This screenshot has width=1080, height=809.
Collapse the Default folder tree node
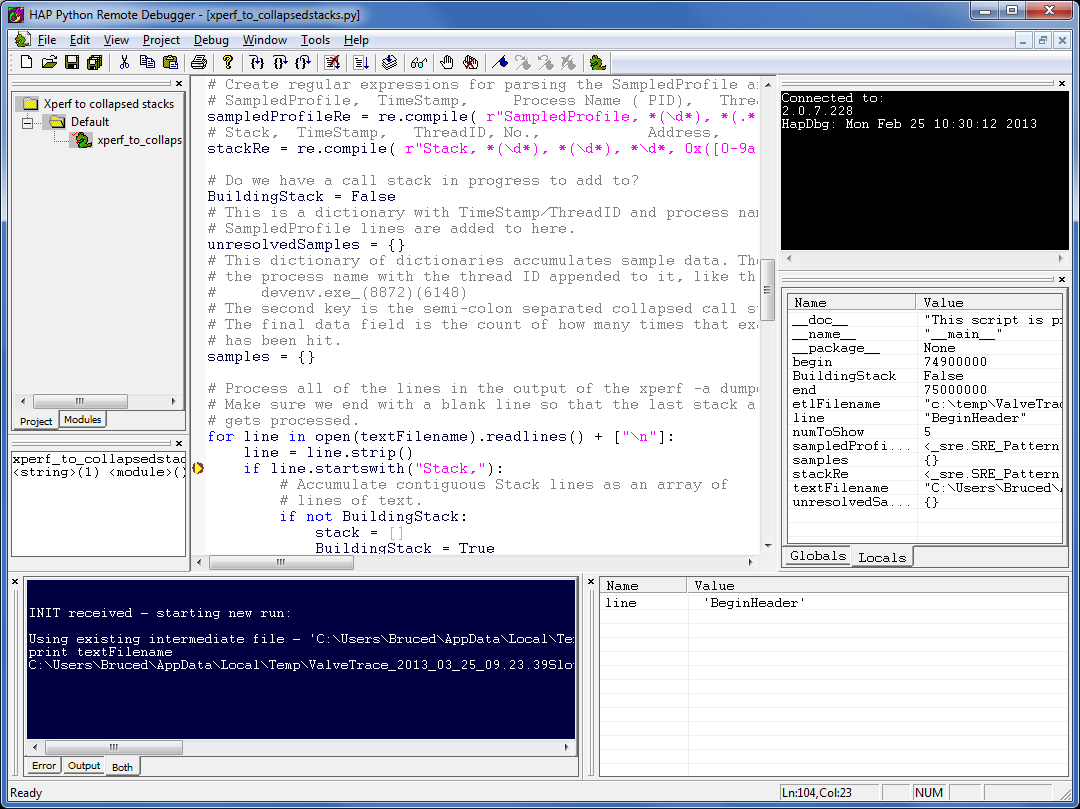[28, 123]
